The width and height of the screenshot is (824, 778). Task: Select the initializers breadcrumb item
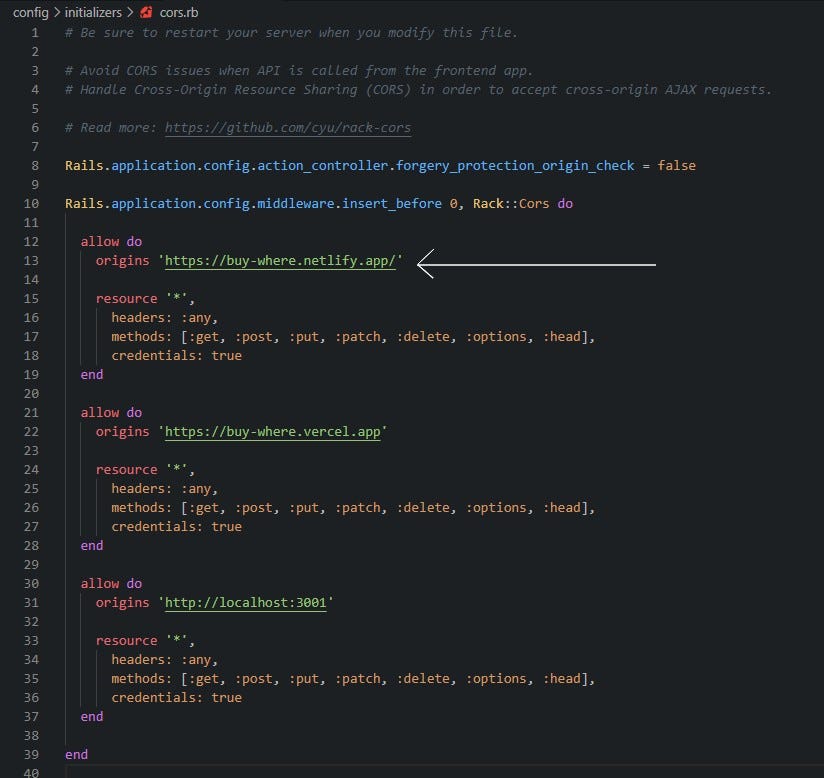click(91, 12)
